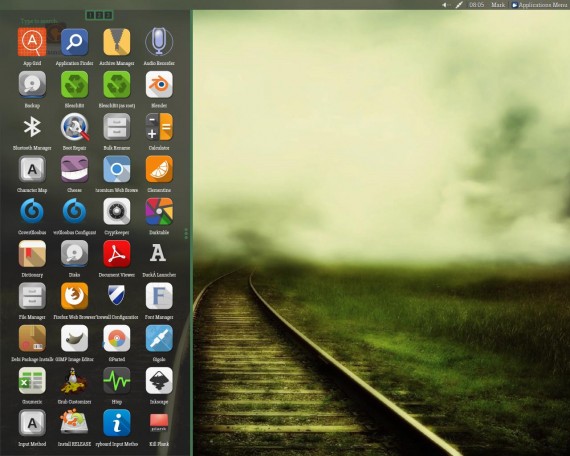Screen dimensions: 570x456
Task: Launch Inkscape from the grid
Action: (159, 380)
